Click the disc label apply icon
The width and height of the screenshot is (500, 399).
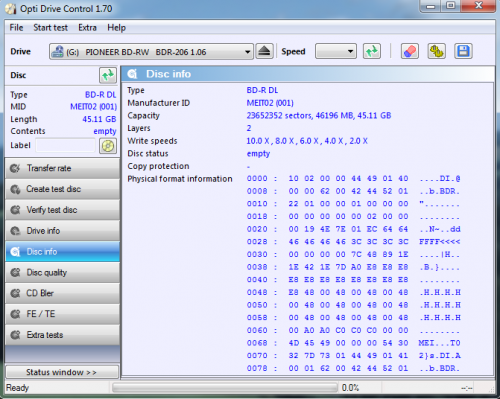tap(108, 146)
